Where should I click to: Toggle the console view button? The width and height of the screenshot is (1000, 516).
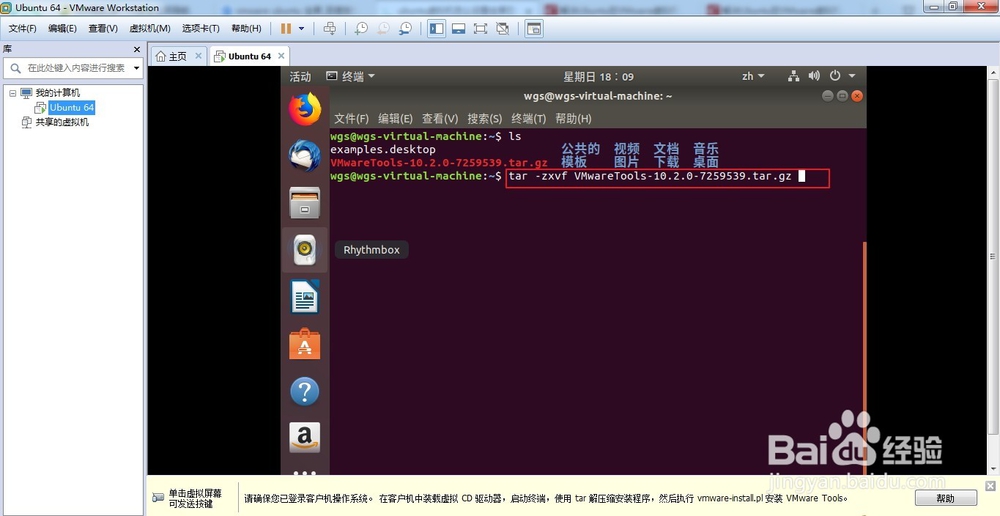pos(534,29)
